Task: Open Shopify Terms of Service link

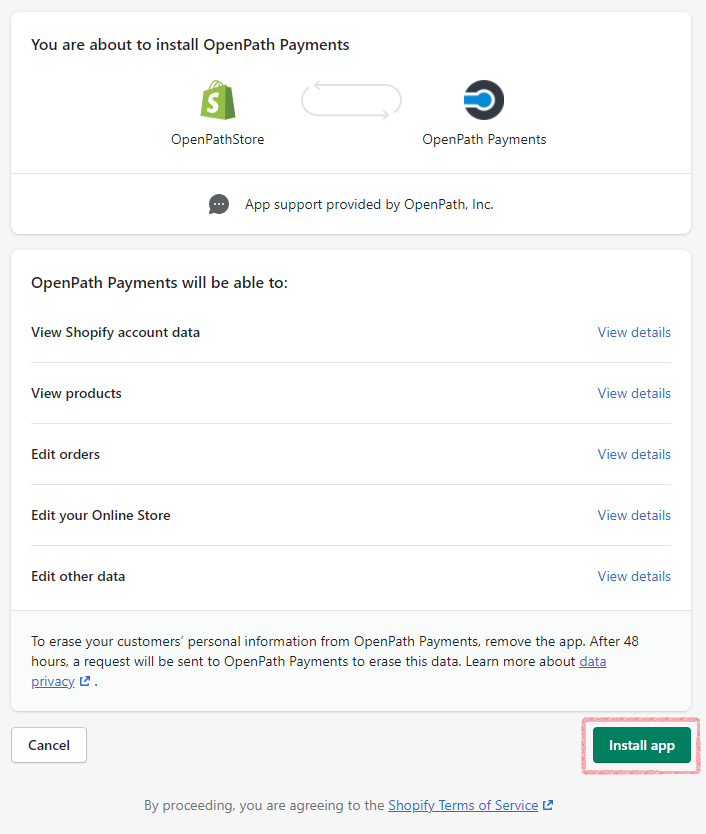Action: [463, 805]
